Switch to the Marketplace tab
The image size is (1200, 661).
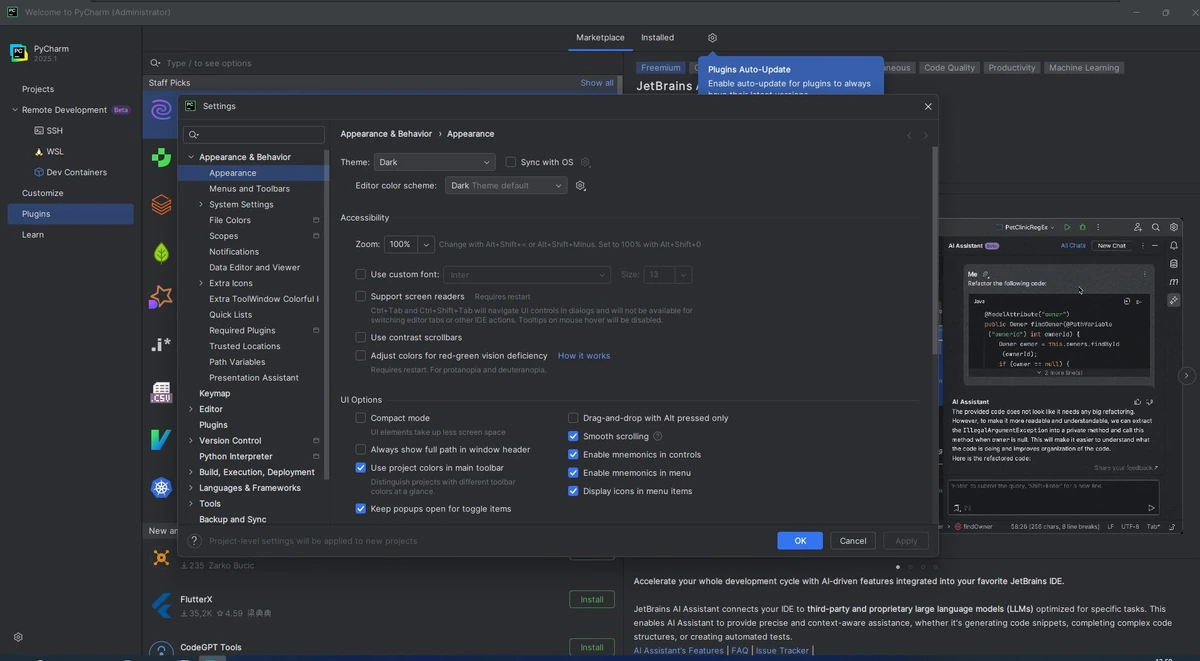600,38
